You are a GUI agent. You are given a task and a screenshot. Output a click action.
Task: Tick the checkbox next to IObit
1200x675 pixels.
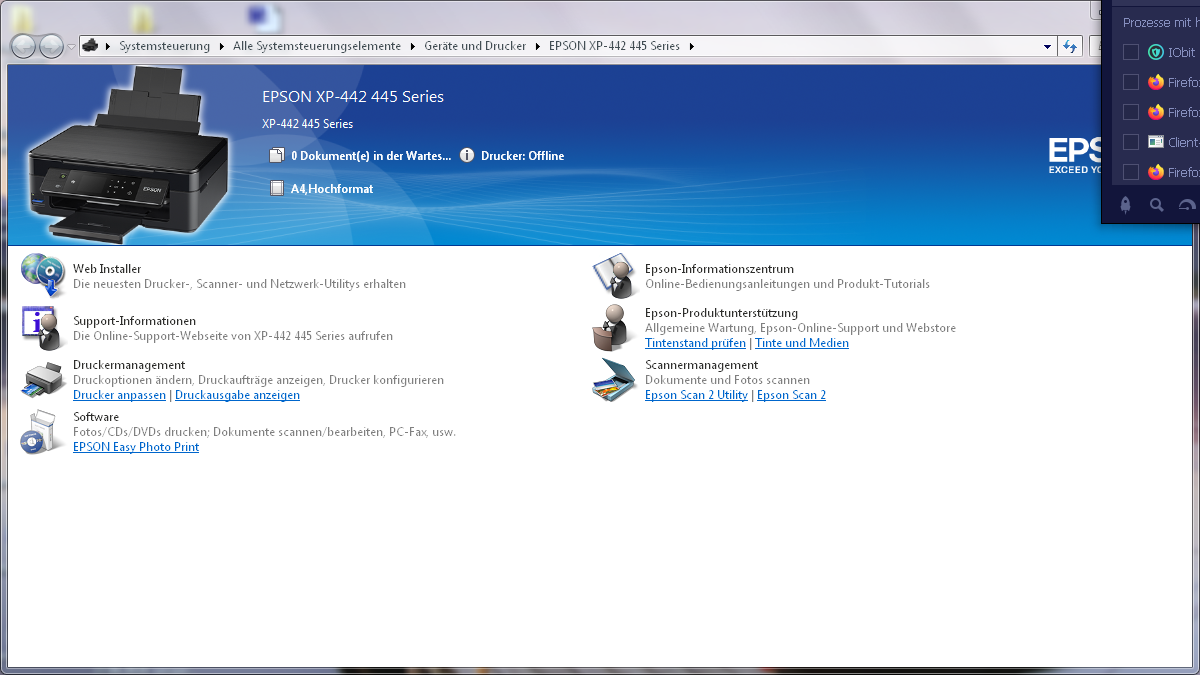1131,52
